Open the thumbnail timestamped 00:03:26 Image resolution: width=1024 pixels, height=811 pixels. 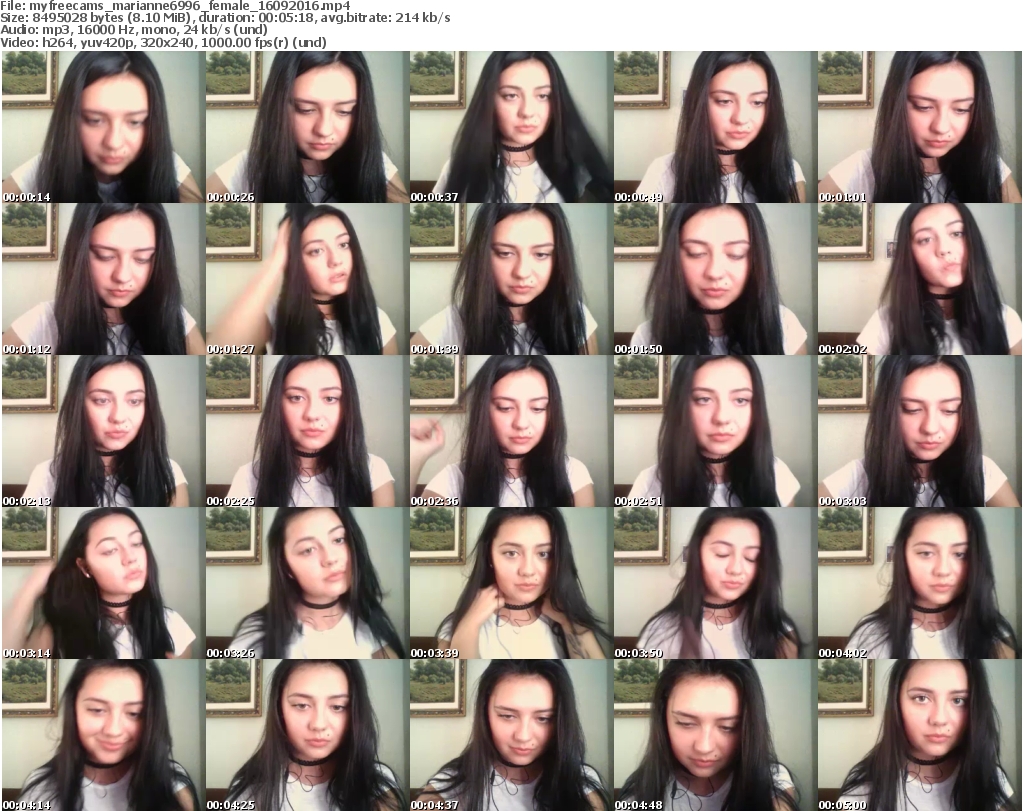pyautogui.click(x=307, y=583)
